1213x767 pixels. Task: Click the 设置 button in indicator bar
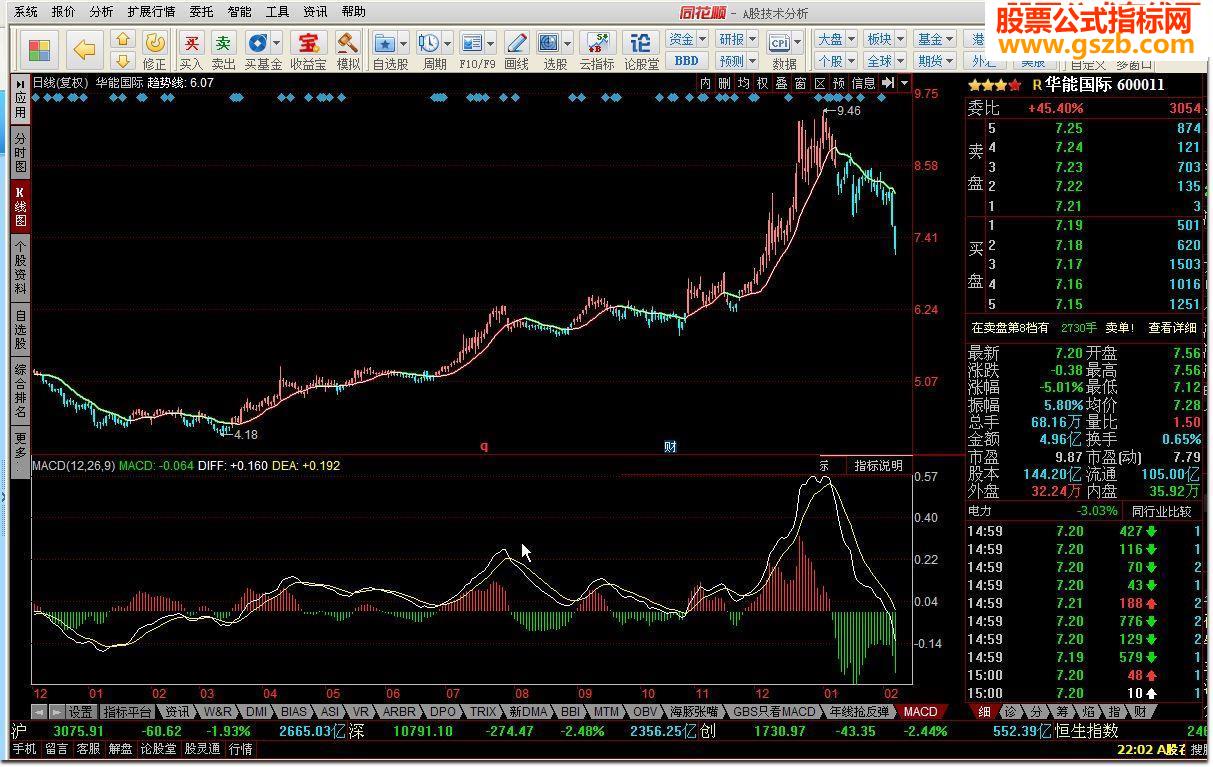80,712
